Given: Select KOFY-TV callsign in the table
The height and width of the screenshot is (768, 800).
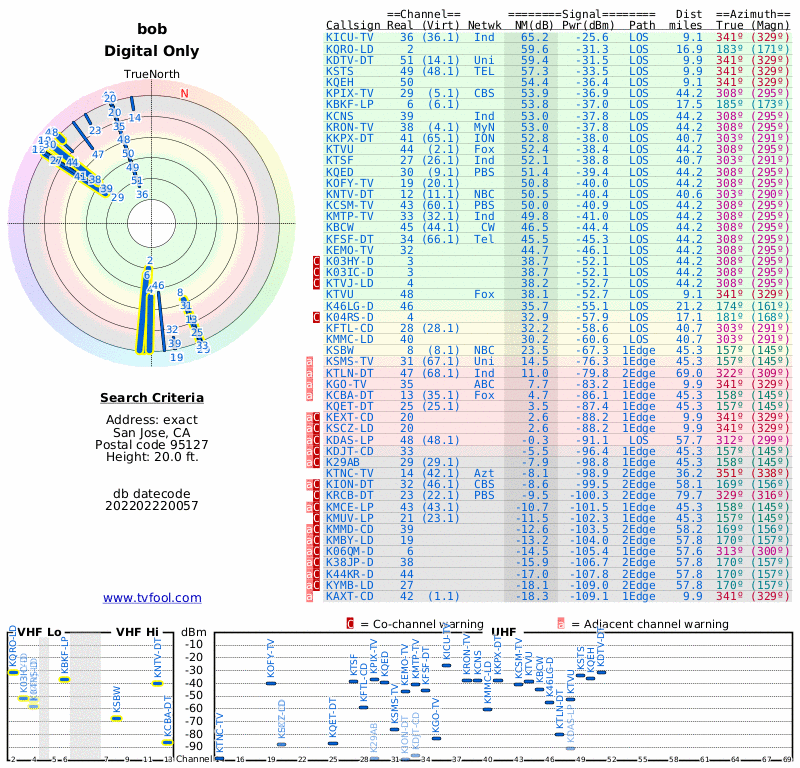Looking at the screenshot, I should click(349, 183).
